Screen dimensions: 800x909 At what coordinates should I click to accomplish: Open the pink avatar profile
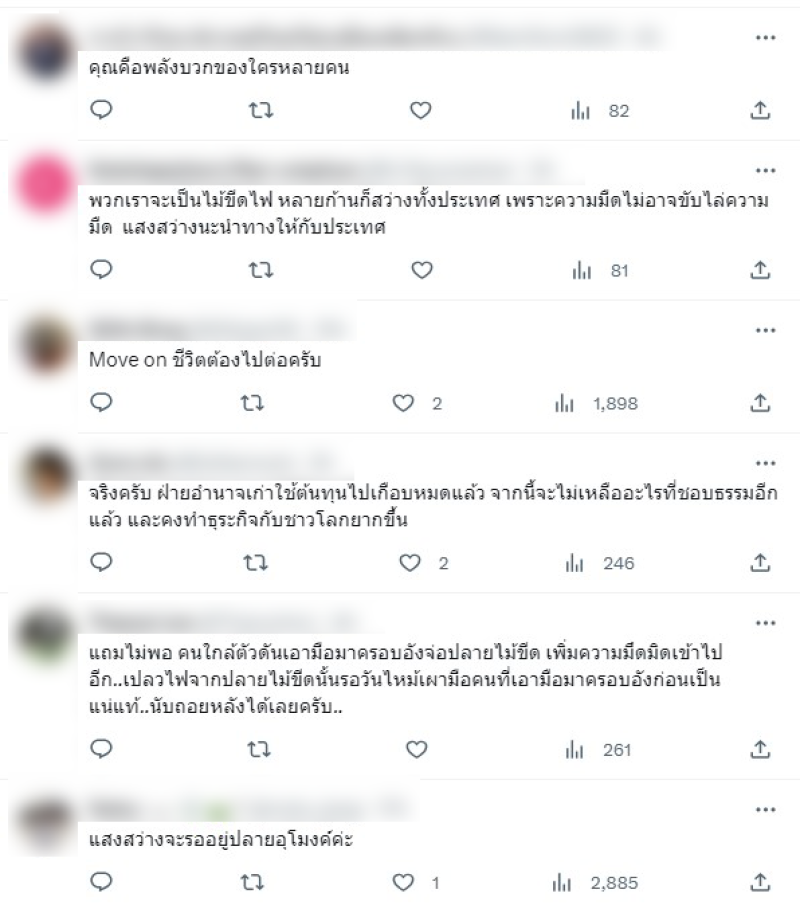coord(45,184)
